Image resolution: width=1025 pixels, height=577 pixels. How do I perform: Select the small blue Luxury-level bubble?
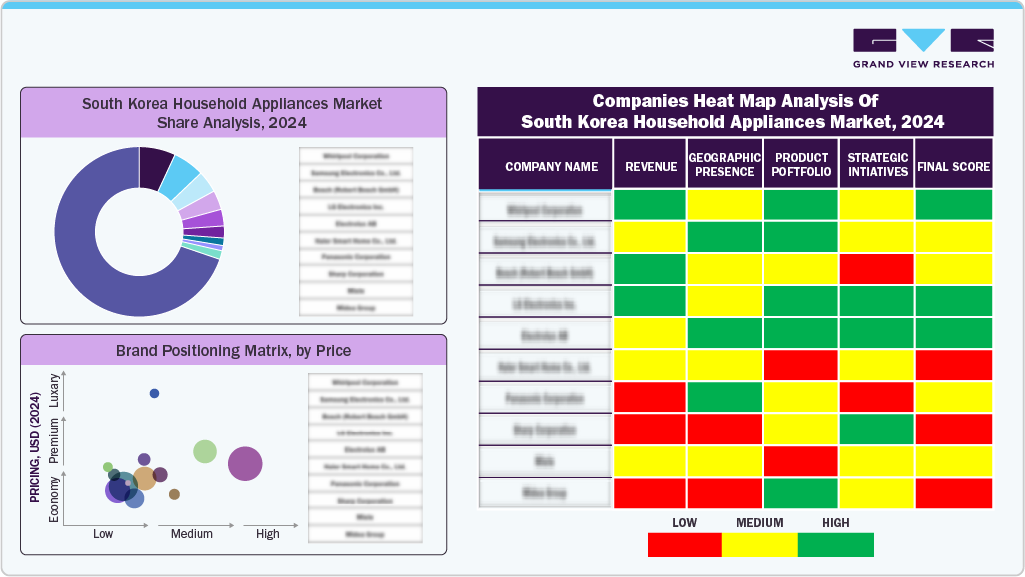pyautogui.click(x=154, y=393)
